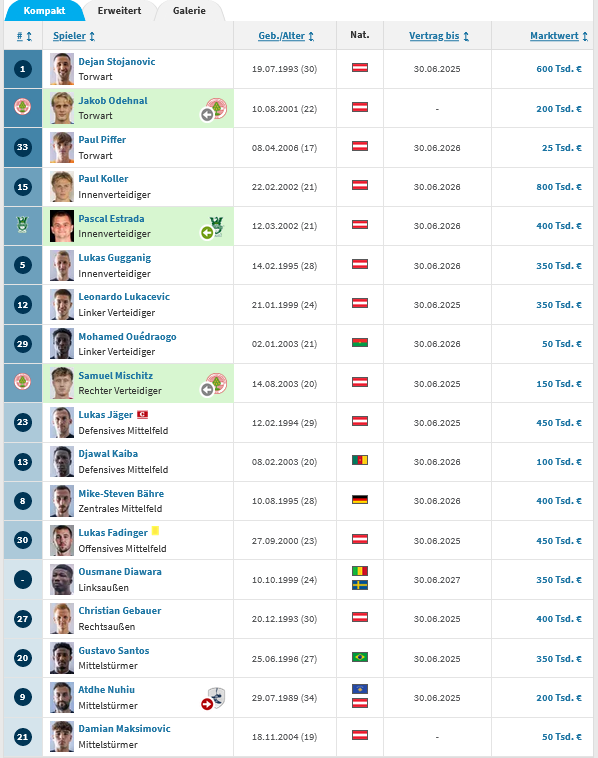Click the yellow card icon beside Lukas Fadinger
The height and width of the screenshot is (758, 598).
tap(155, 531)
